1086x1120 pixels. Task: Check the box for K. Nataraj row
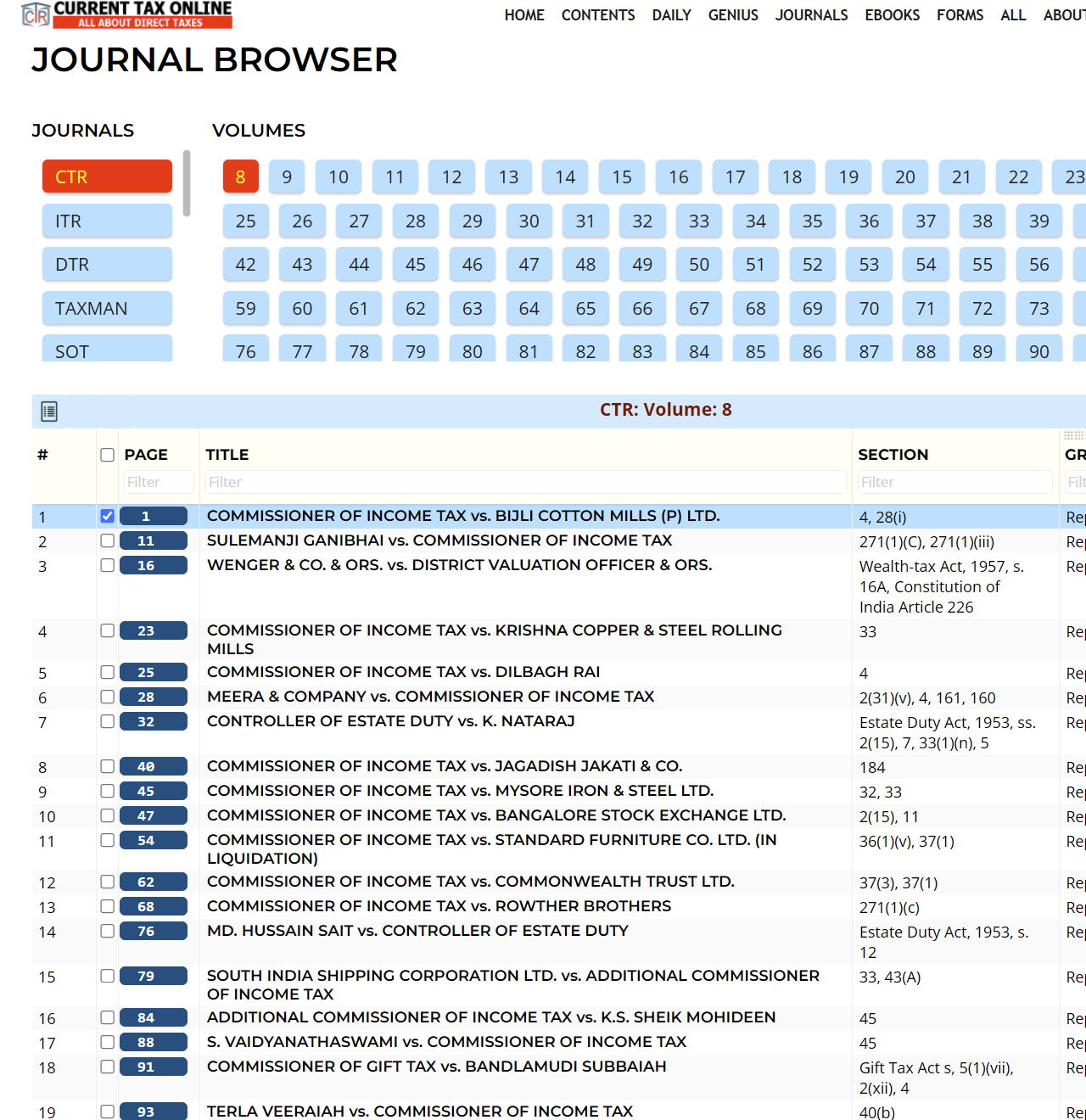[x=107, y=721]
